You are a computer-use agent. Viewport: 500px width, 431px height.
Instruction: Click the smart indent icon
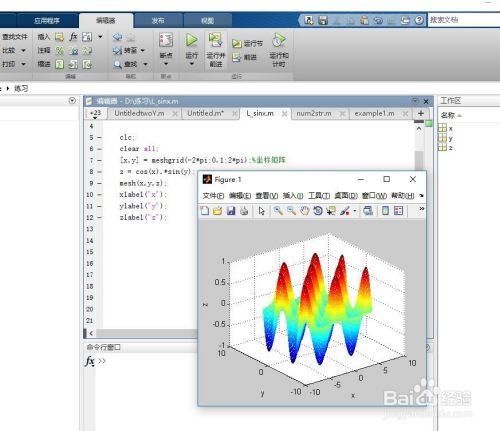[59, 64]
